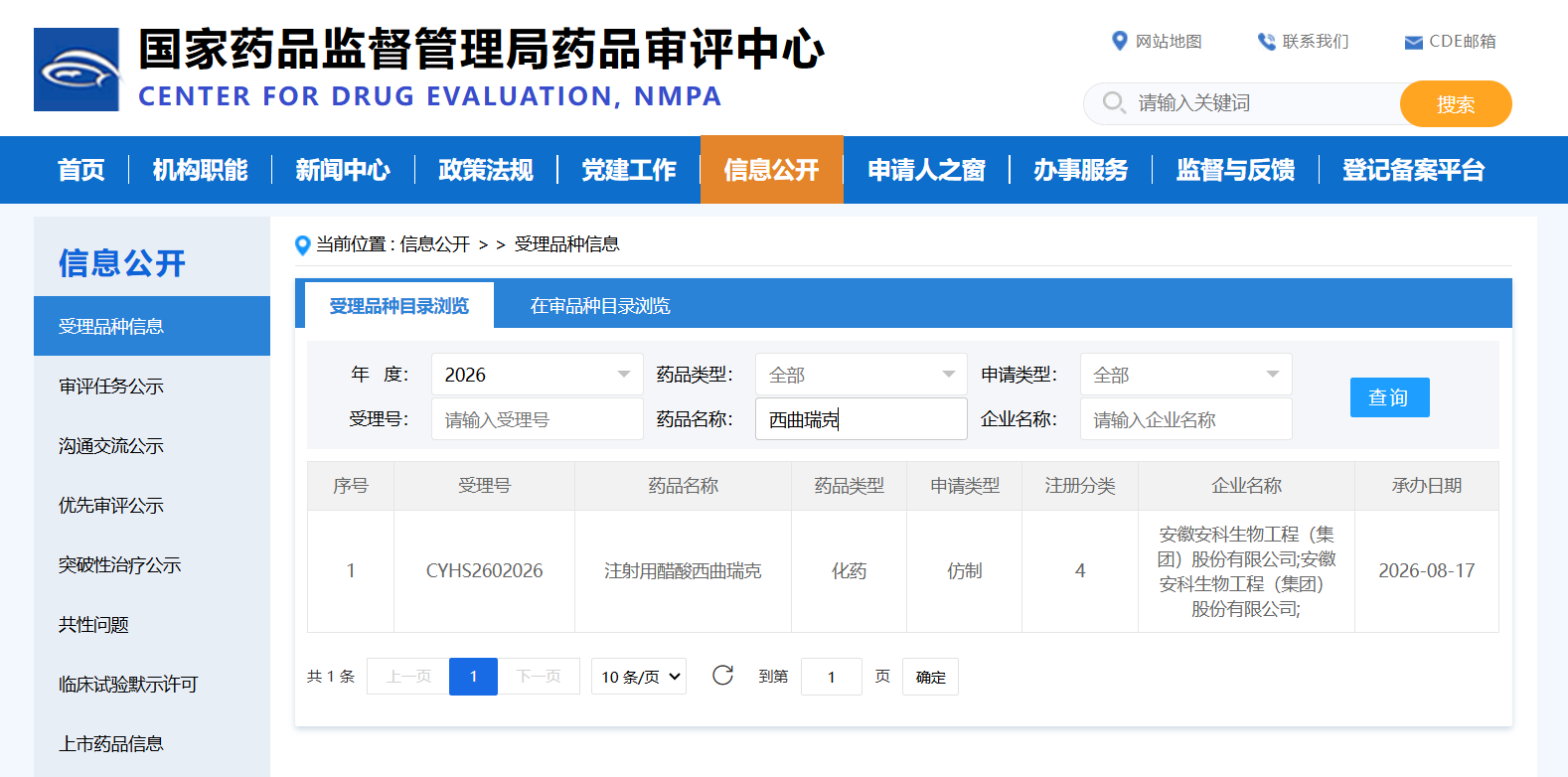1568x777 pixels.
Task: Click the 信息公开 sidebar heading
Action: [122, 263]
